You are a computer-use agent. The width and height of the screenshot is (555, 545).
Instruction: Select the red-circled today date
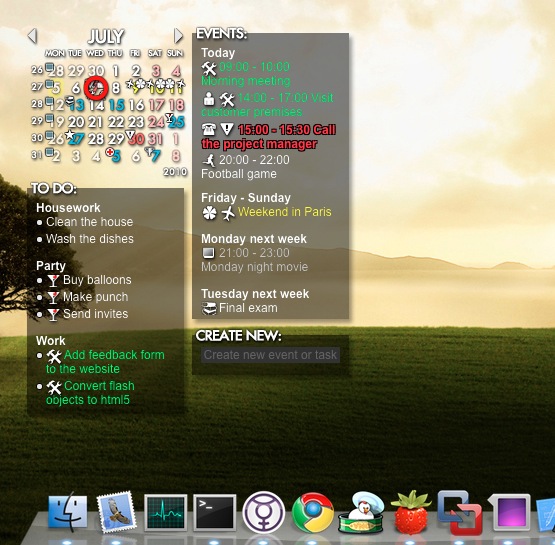coord(96,88)
